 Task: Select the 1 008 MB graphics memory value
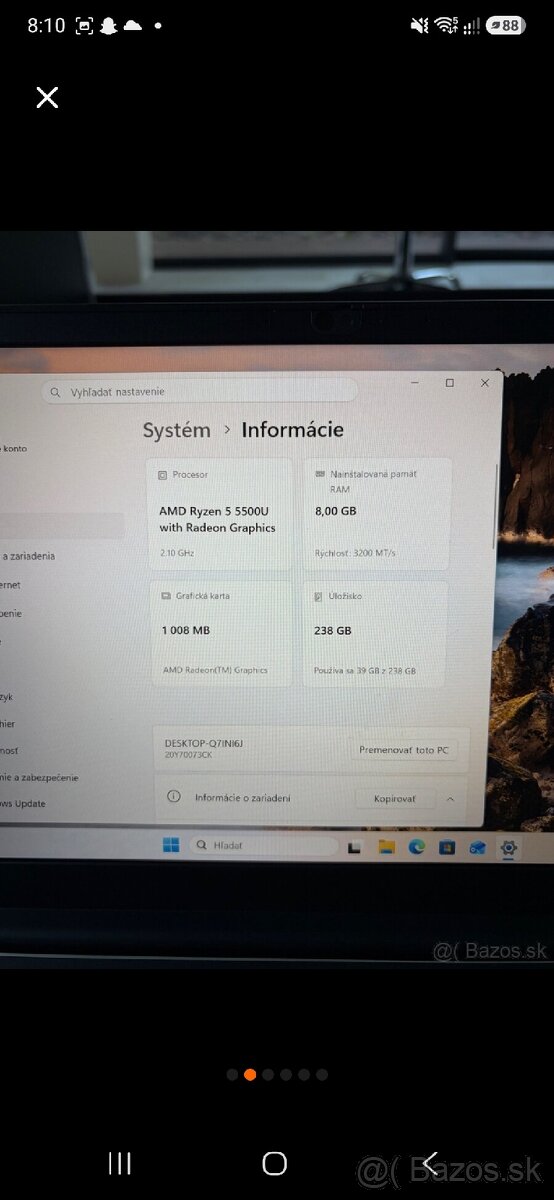click(x=186, y=631)
